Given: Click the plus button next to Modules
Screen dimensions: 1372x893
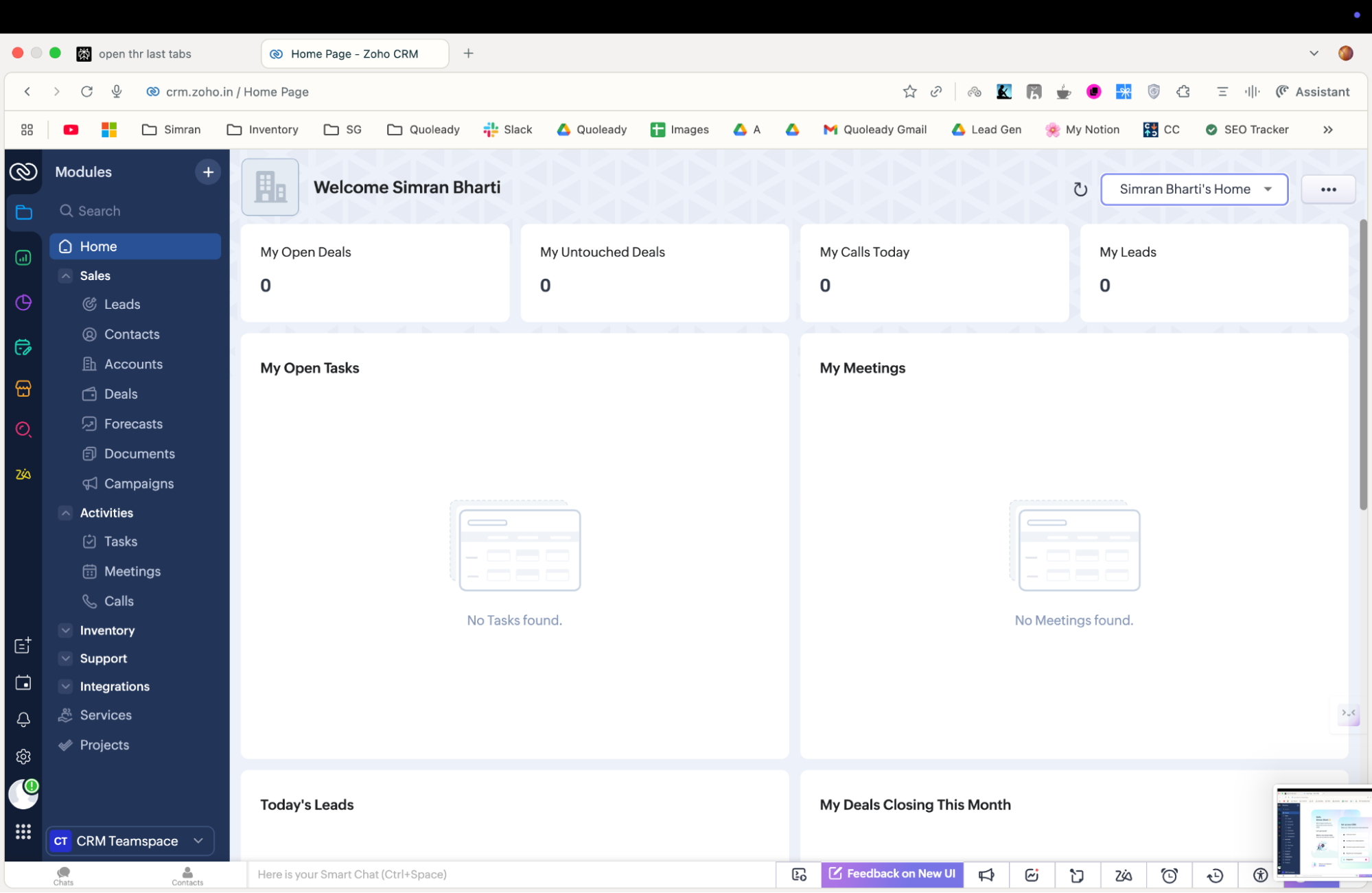Looking at the screenshot, I should 208,172.
